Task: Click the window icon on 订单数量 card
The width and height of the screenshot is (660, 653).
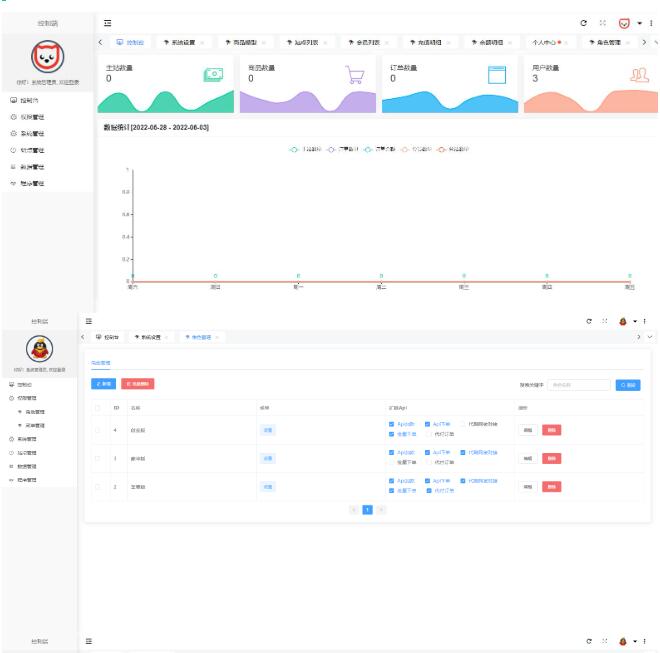Action: click(x=498, y=75)
